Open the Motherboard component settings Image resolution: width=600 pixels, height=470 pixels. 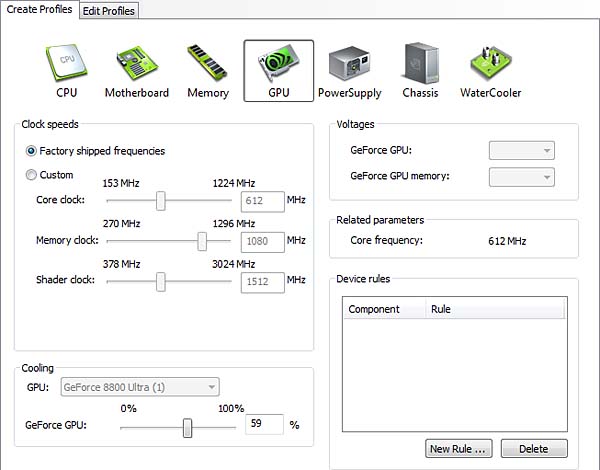point(137,71)
